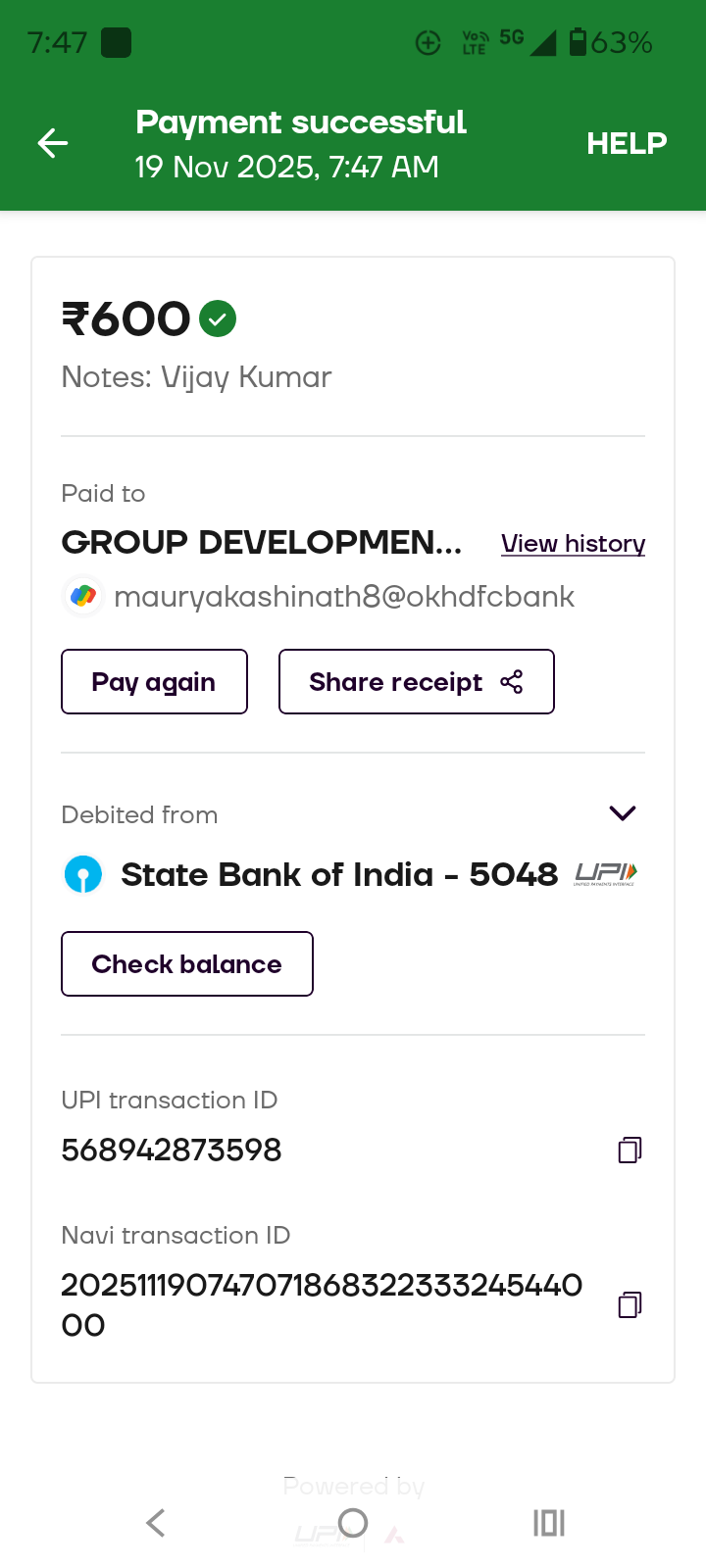Tap the green payment success checkmark

[x=218, y=318]
